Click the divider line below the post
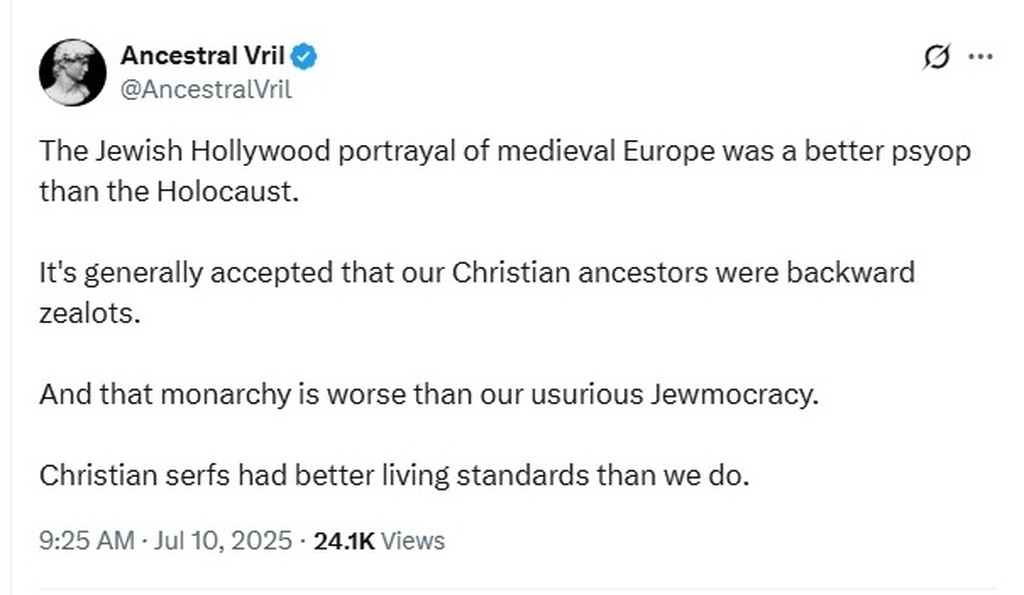This screenshot has width=1024, height=595. pos(512,589)
